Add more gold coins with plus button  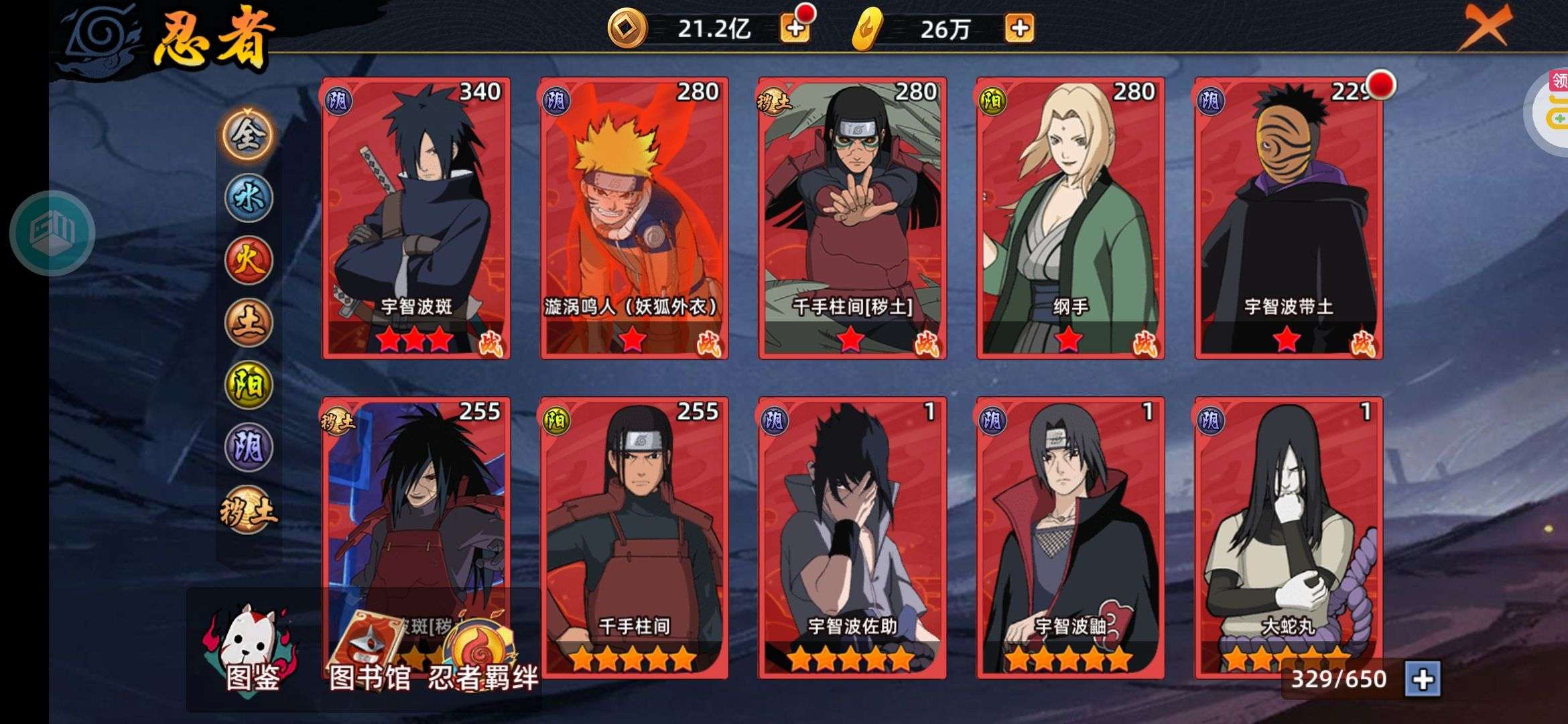point(795,28)
